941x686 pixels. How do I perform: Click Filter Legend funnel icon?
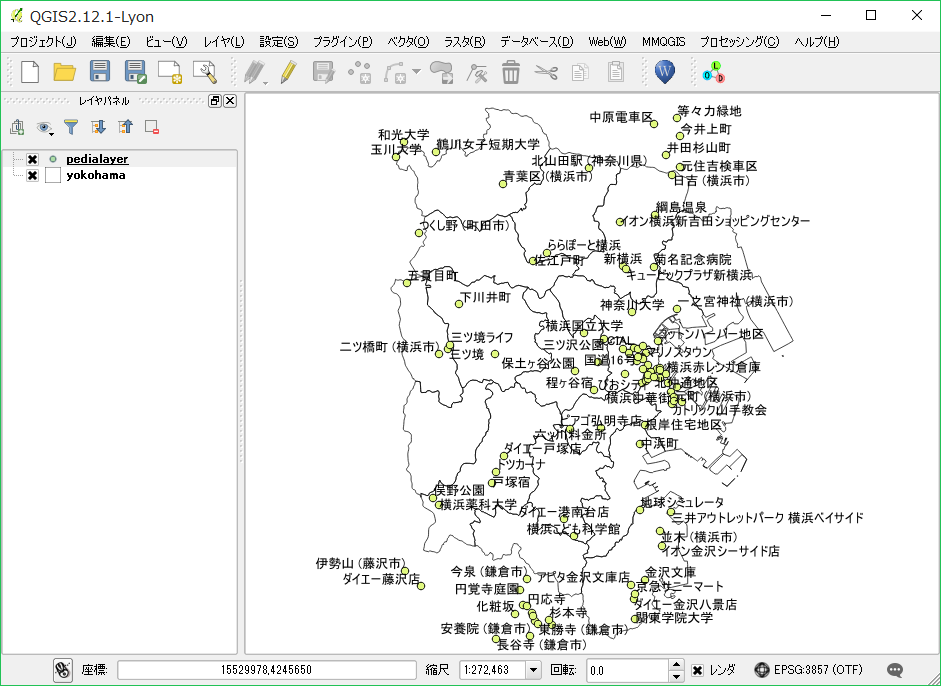[x=71, y=127]
